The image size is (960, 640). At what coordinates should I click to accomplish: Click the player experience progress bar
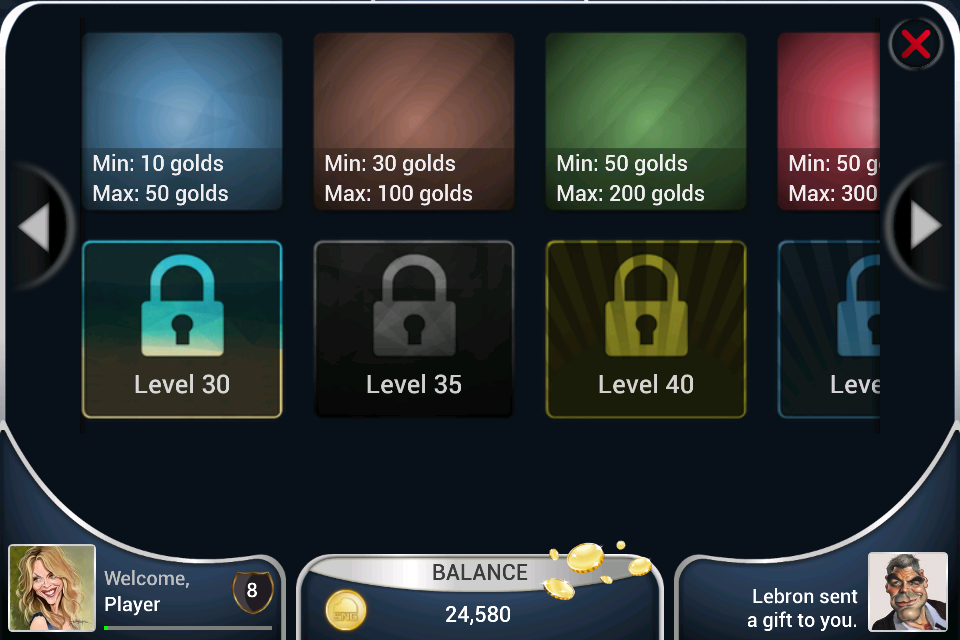point(188,628)
